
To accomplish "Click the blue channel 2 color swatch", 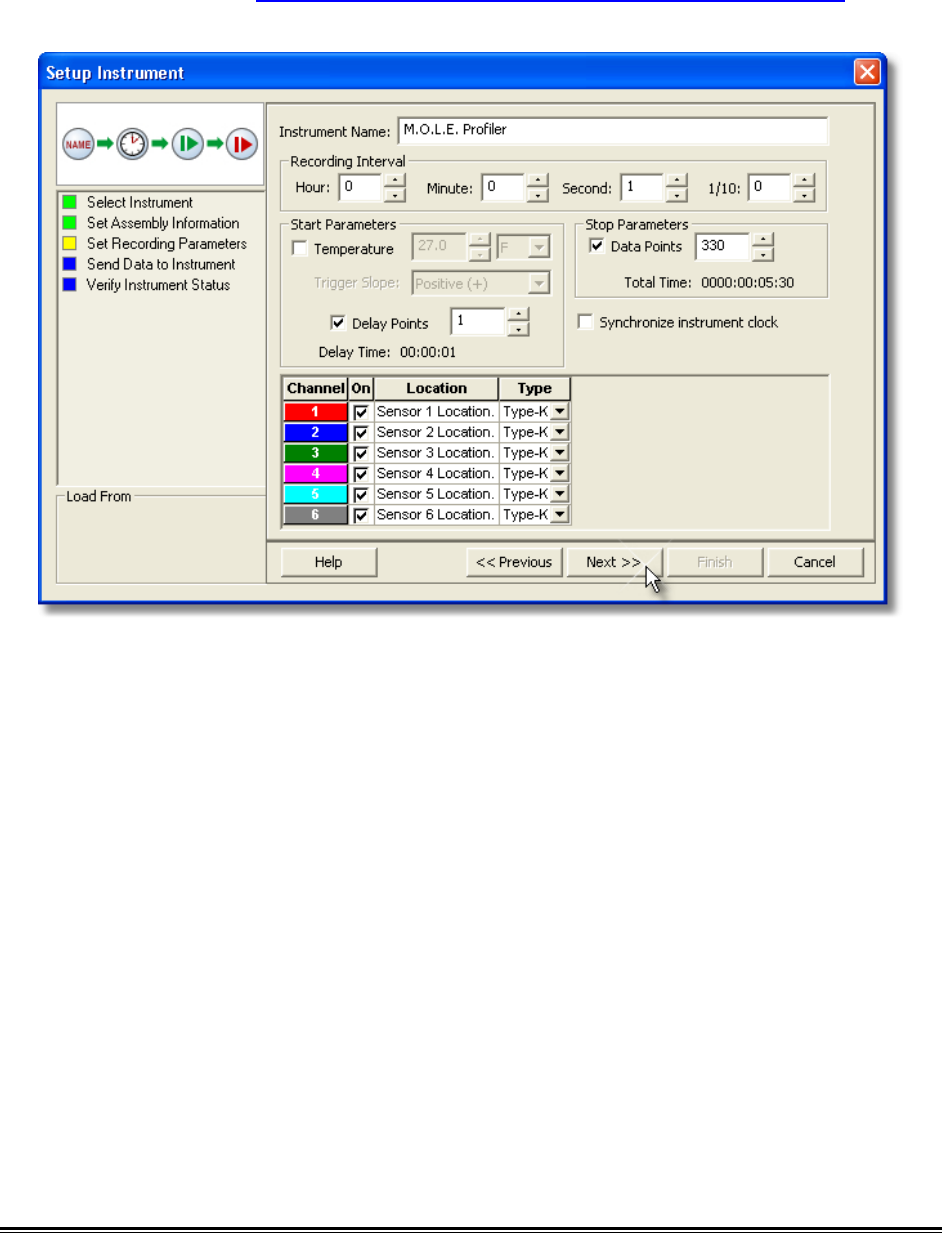I will point(316,432).
